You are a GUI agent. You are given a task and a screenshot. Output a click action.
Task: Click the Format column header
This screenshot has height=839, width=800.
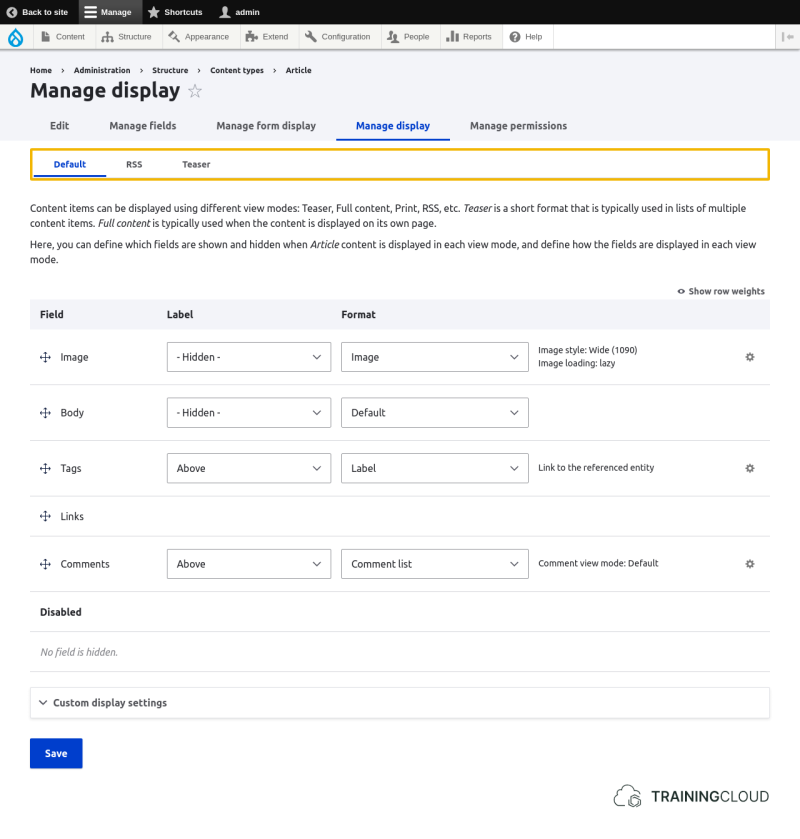click(359, 315)
